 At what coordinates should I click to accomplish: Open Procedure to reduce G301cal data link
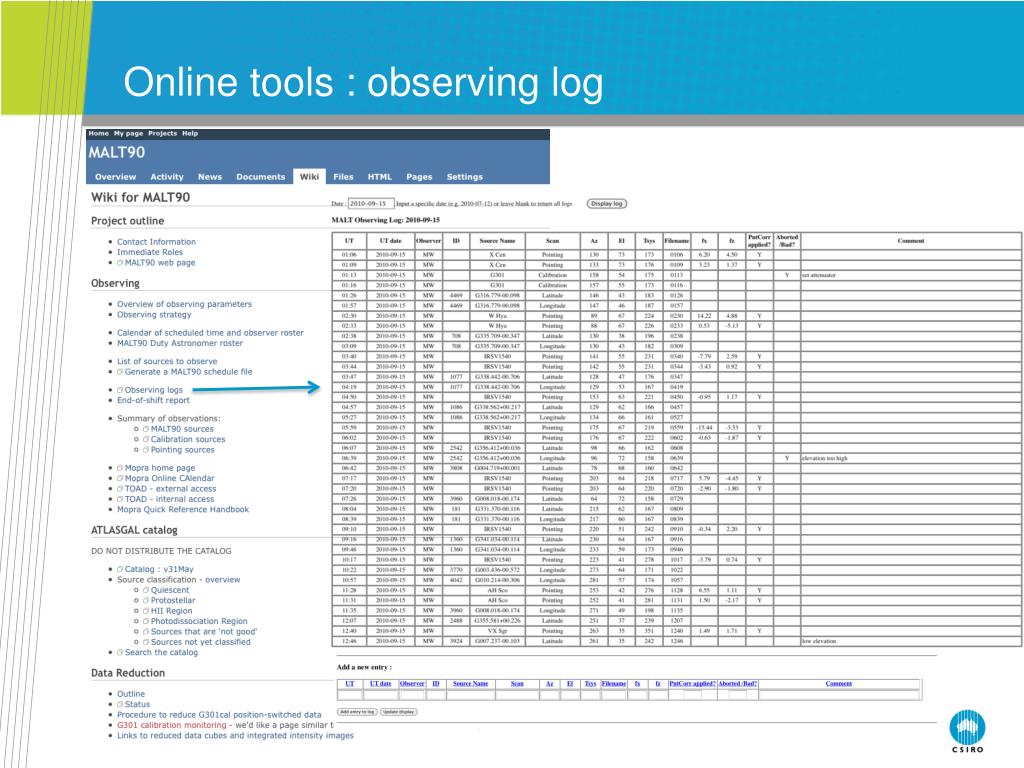click(219, 715)
